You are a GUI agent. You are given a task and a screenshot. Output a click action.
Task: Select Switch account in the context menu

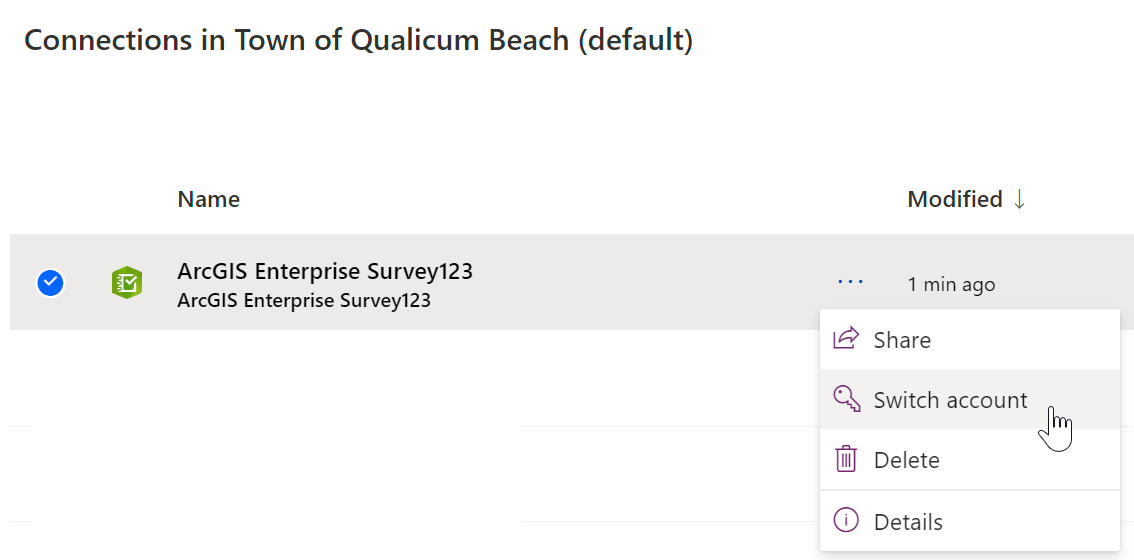click(x=950, y=400)
